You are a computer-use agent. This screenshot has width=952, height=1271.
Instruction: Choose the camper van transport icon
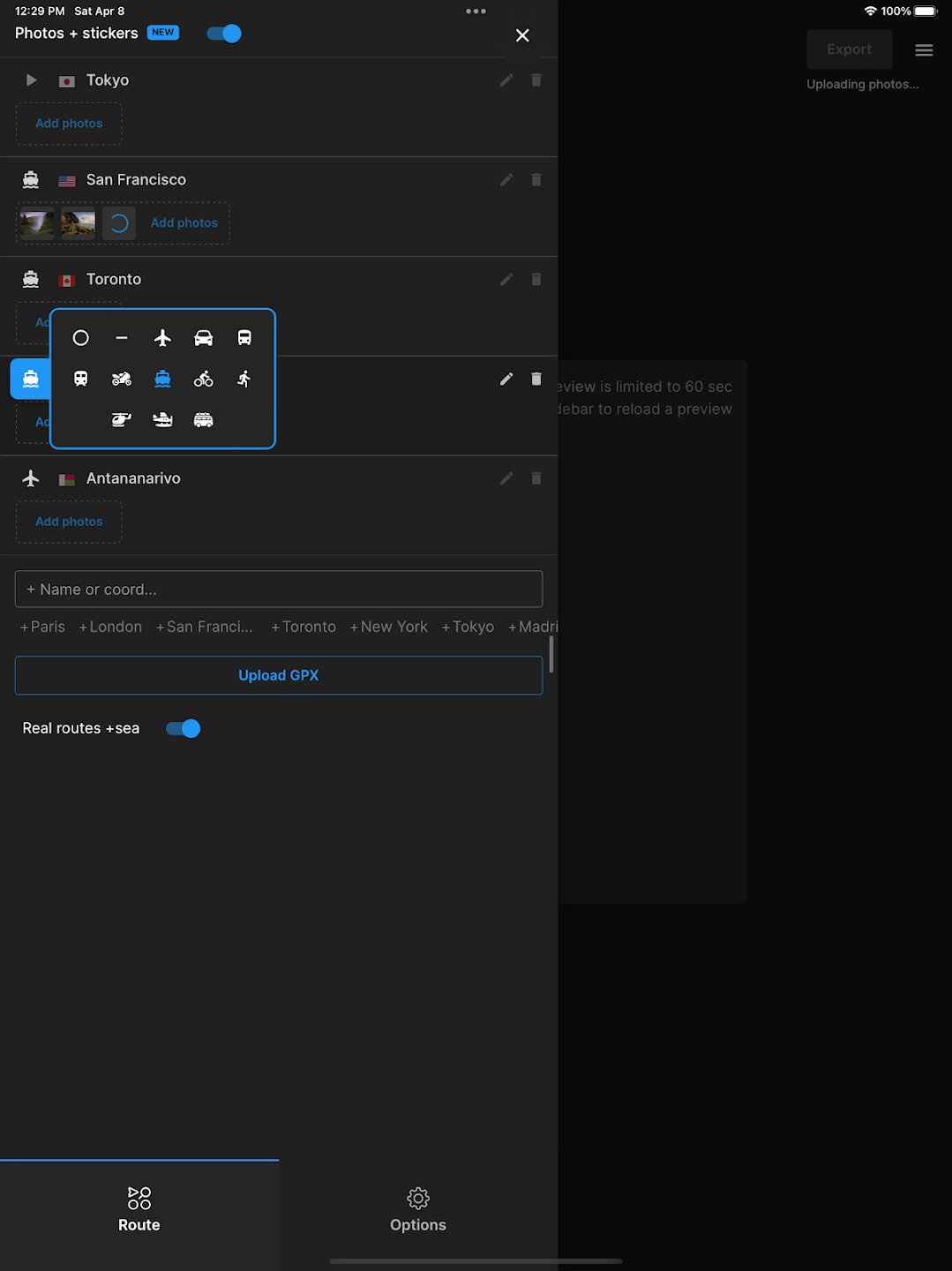204,420
